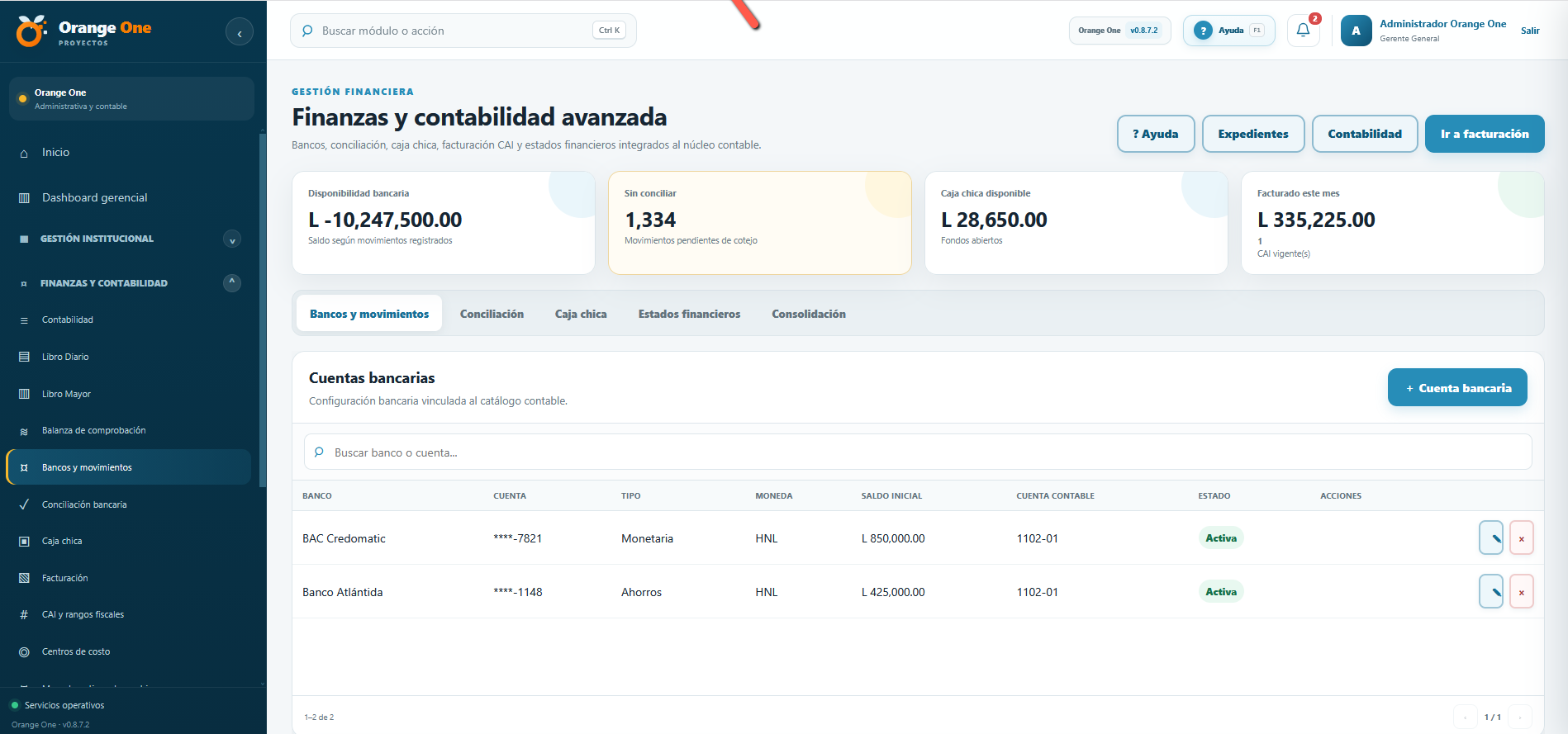This screenshot has height=734, width=1568.
Task: Focus the Buscar módulo o acción field
Action: [x=463, y=31]
